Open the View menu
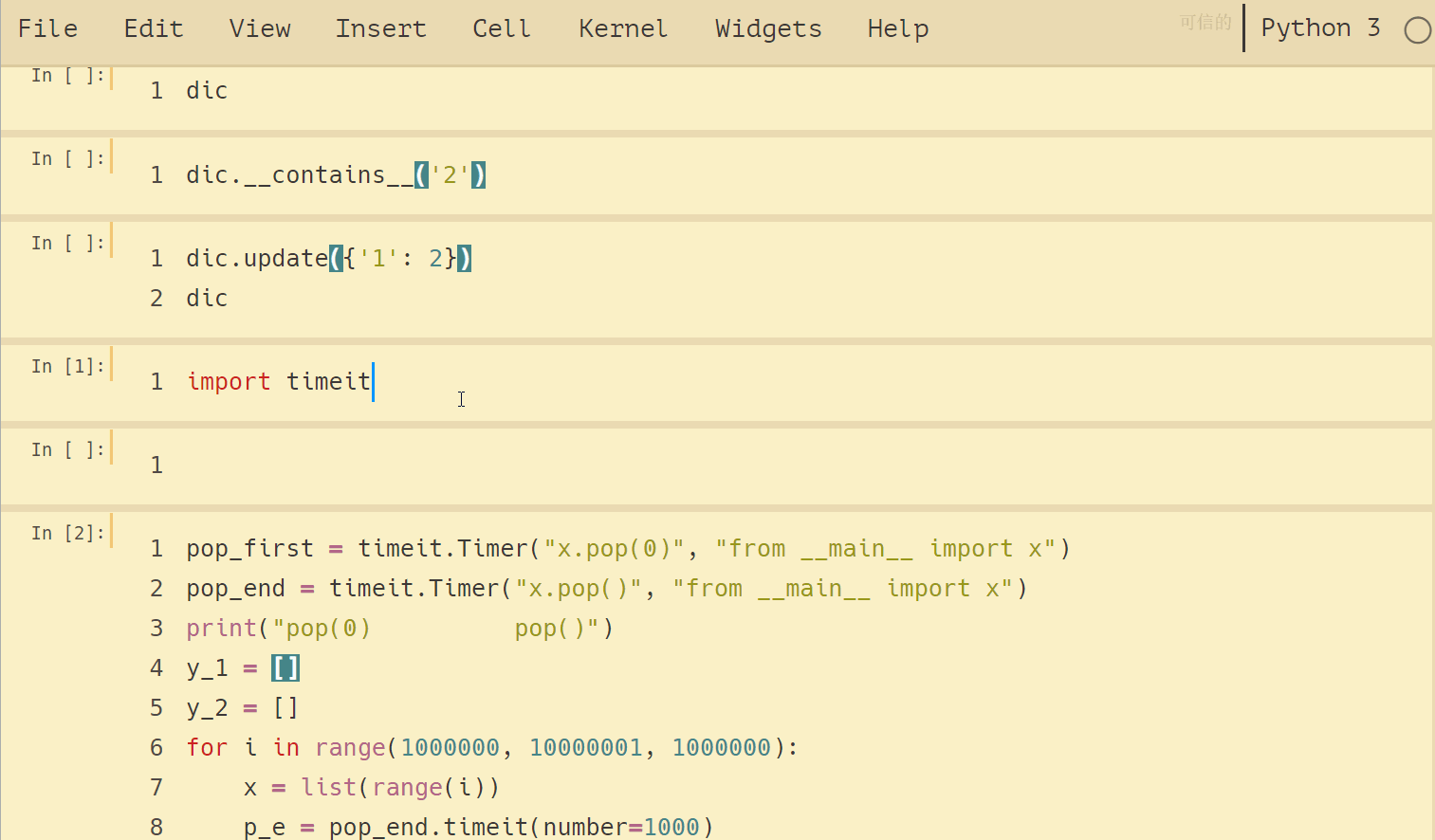Image resolution: width=1435 pixels, height=840 pixels. (259, 28)
